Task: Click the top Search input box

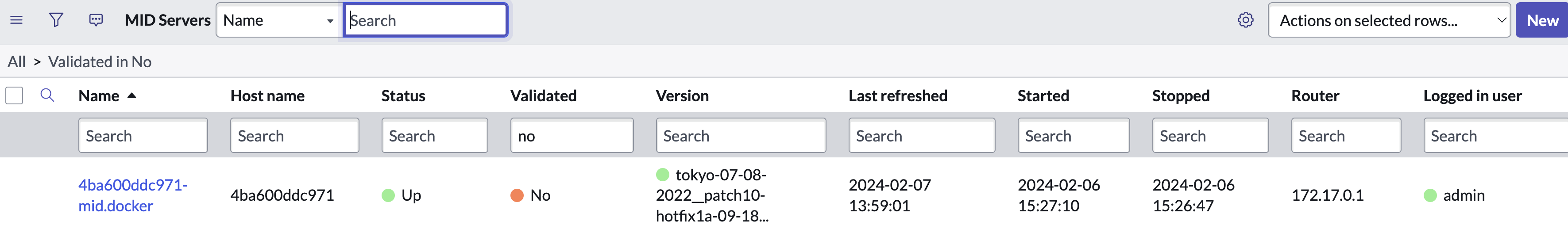Action: [x=425, y=20]
